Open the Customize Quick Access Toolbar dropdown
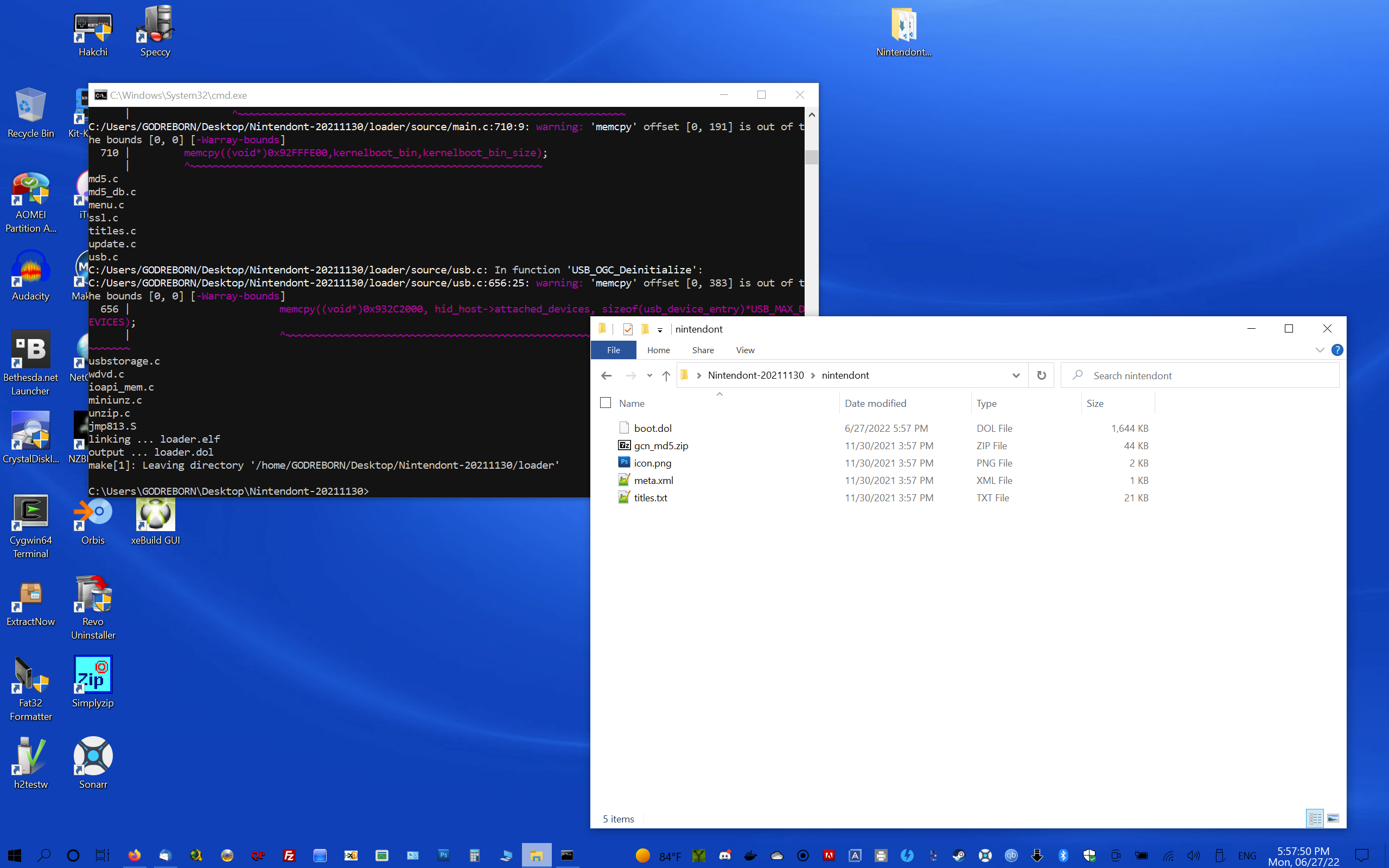Viewport: 1389px width, 868px height. pyautogui.click(x=660, y=330)
